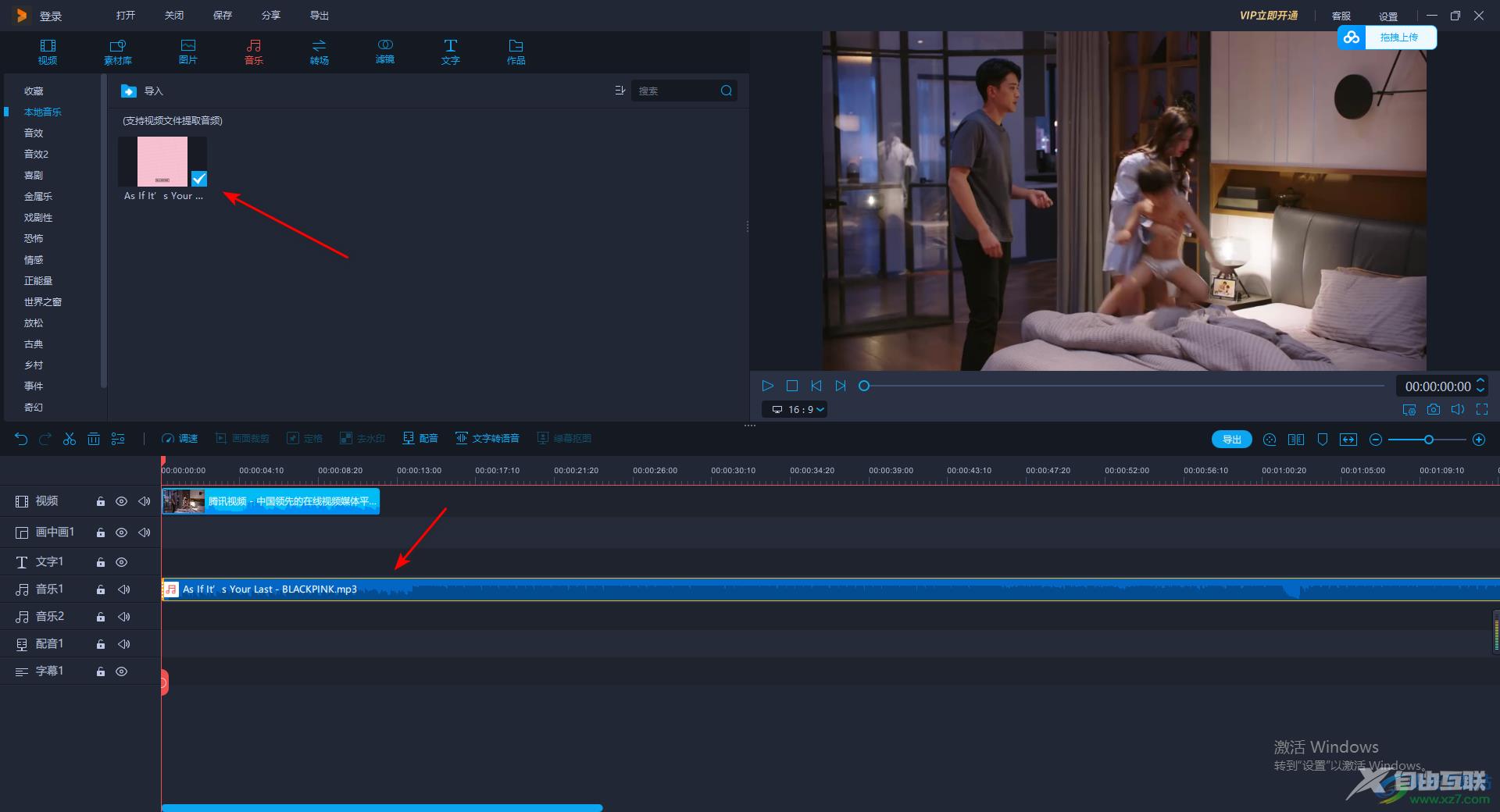Click the split-compare panels icon

[1296, 440]
